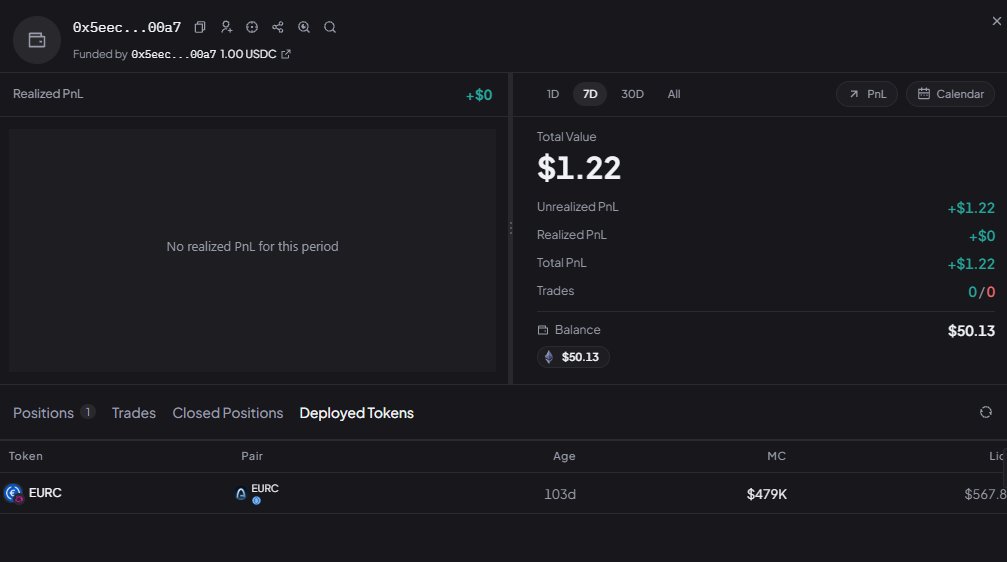1007x562 pixels.
Task: Select the 7D time range
Action: pos(590,94)
